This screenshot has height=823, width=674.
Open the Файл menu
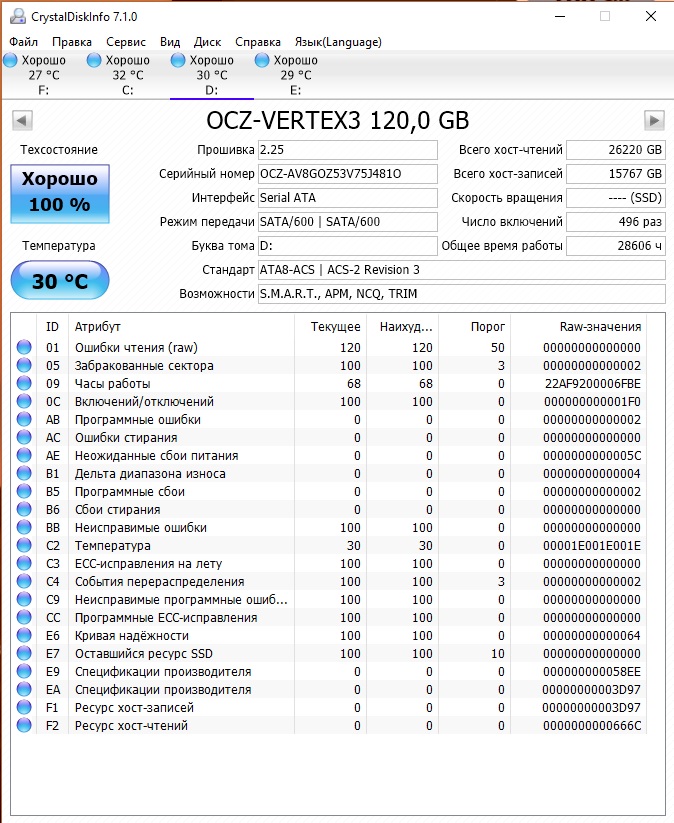point(24,42)
